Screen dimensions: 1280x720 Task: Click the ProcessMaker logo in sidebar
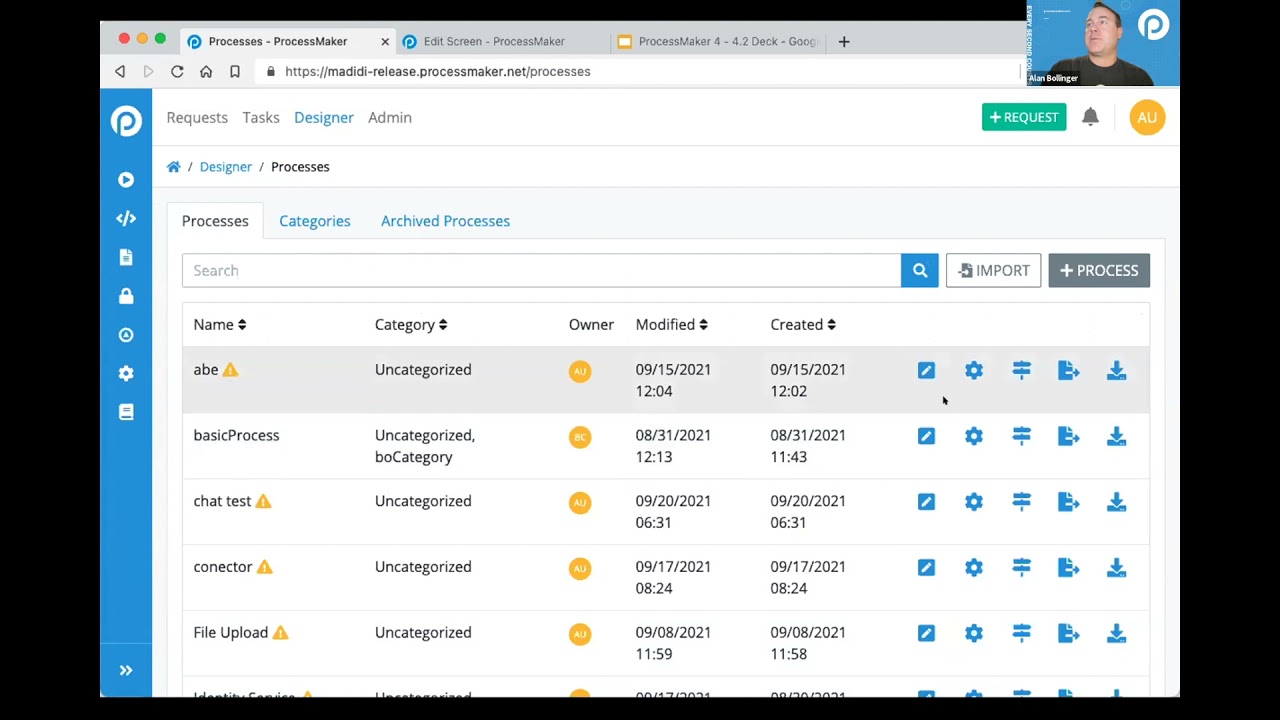pyautogui.click(x=126, y=121)
